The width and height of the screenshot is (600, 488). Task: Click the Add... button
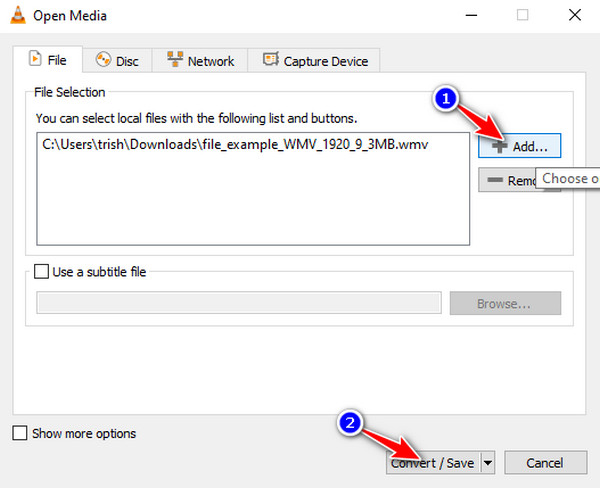[x=519, y=146]
